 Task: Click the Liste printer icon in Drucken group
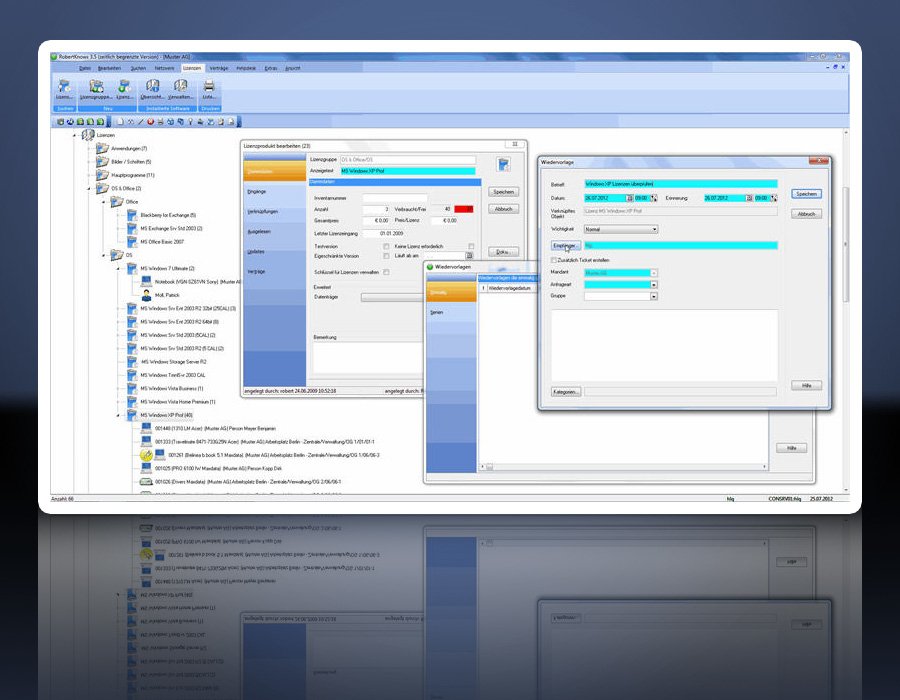click(x=209, y=86)
